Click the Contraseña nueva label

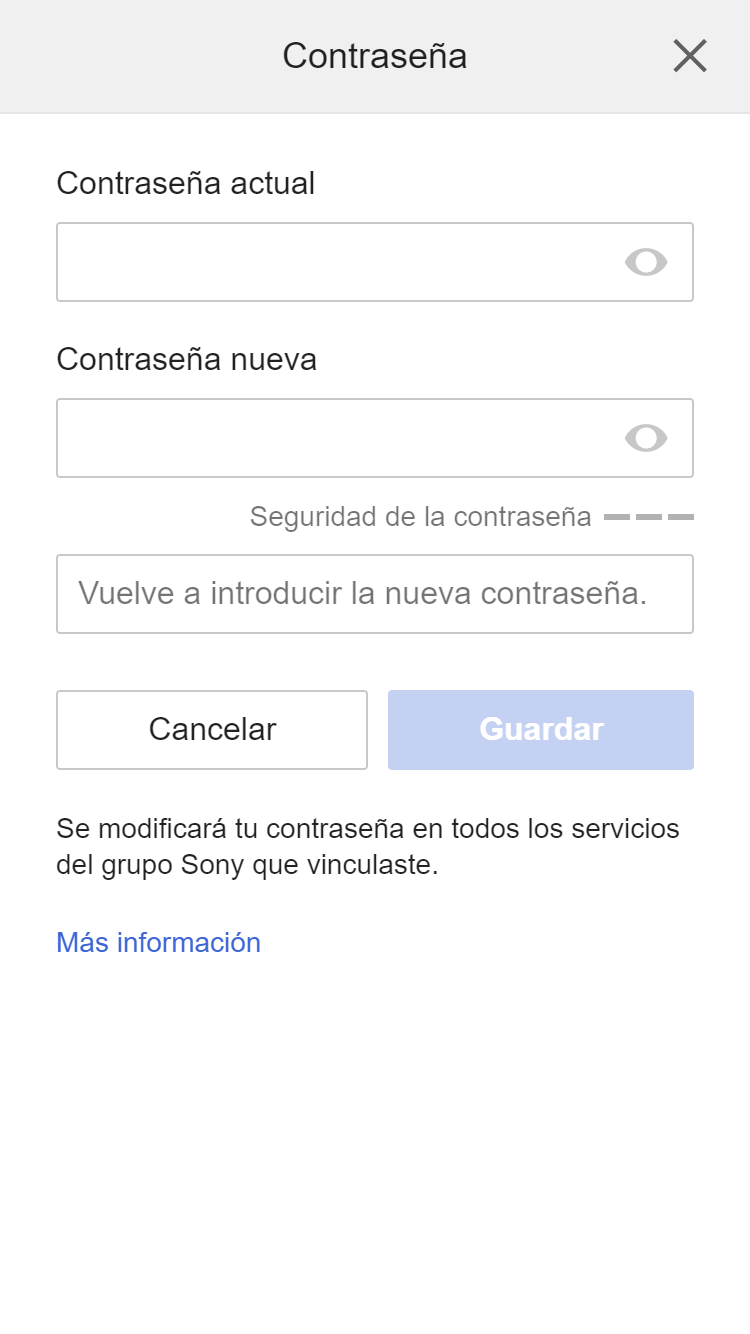click(x=186, y=360)
